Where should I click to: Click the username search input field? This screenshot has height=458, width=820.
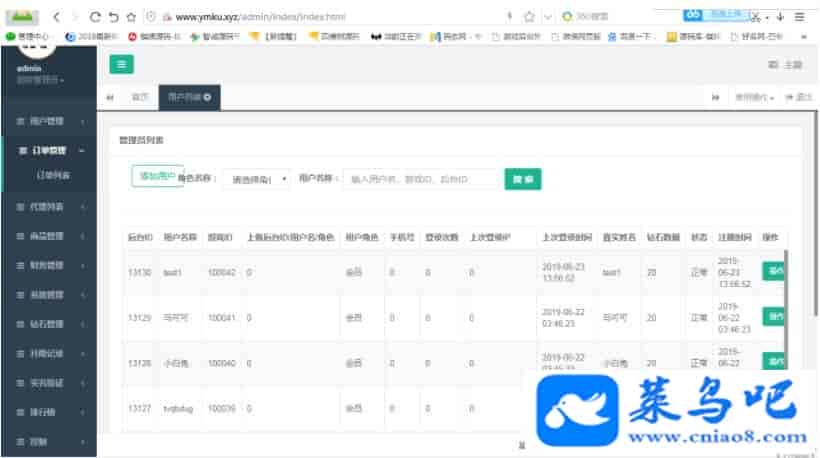(x=420, y=180)
